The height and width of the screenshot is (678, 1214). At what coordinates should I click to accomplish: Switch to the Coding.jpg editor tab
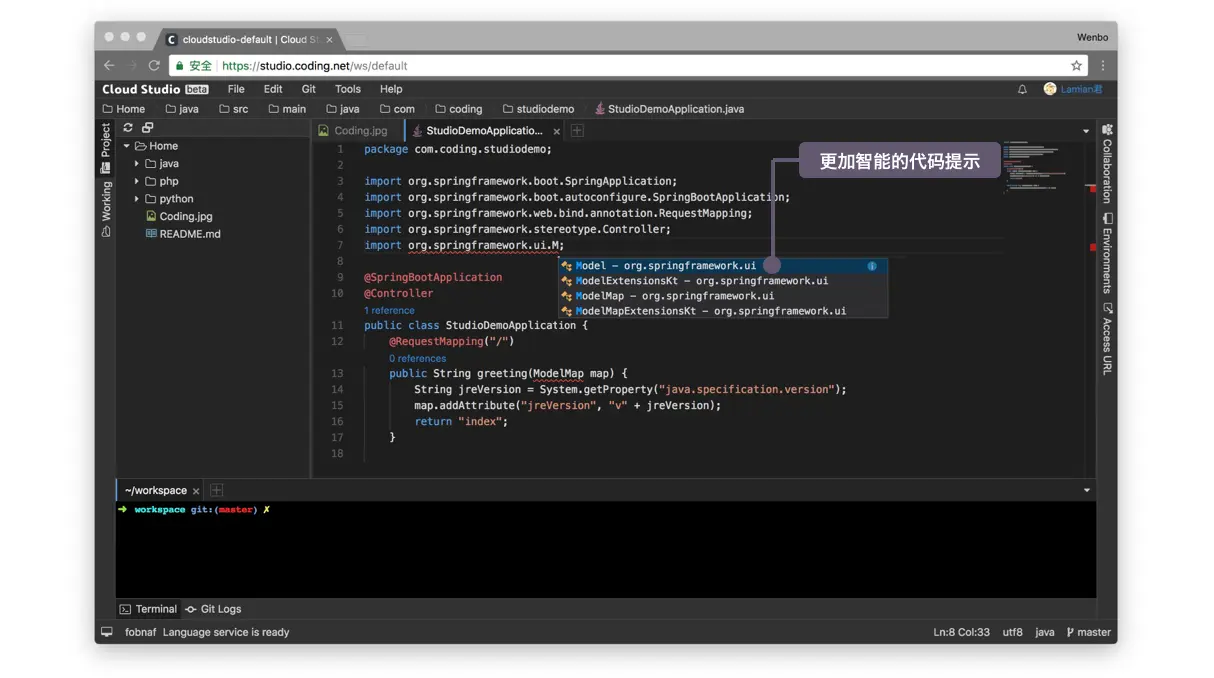pos(353,131)
